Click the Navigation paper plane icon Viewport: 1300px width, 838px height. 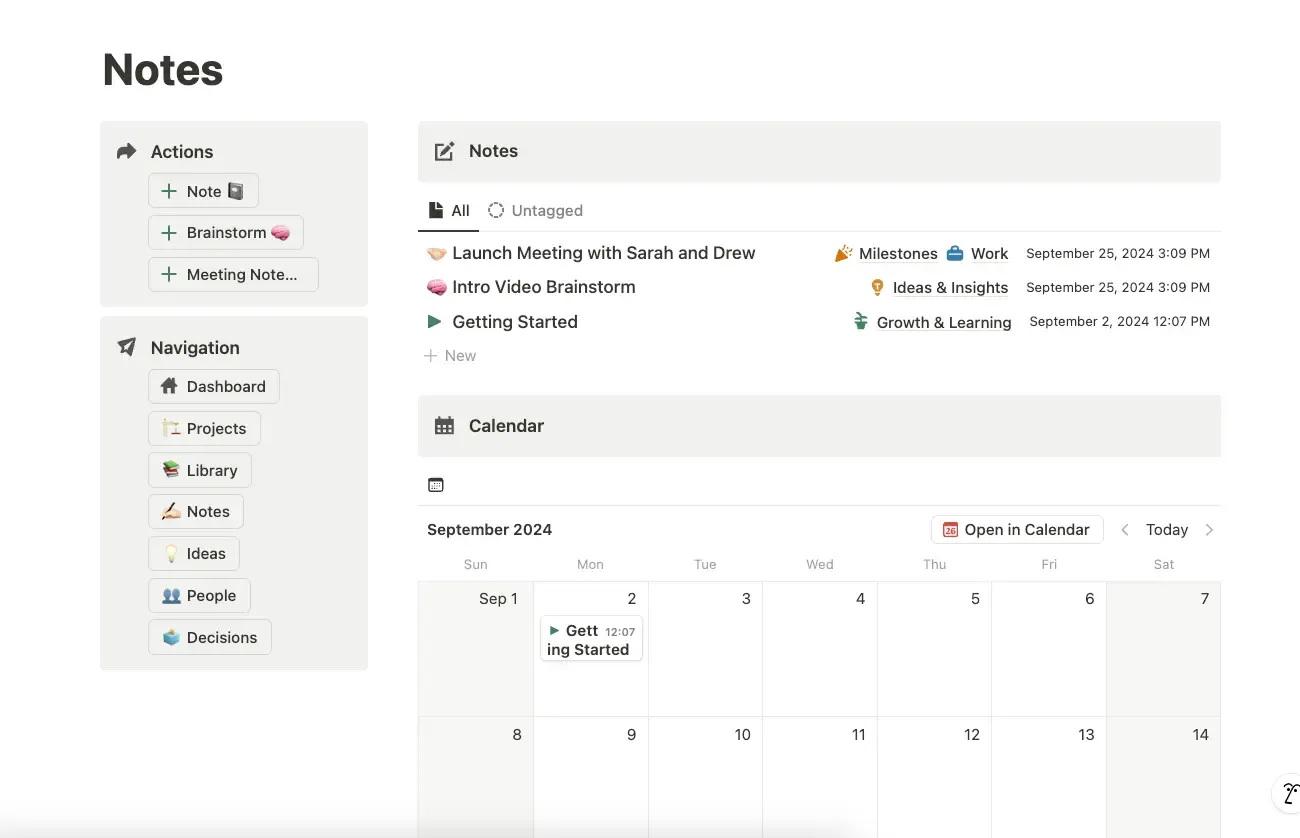point(126,347)
